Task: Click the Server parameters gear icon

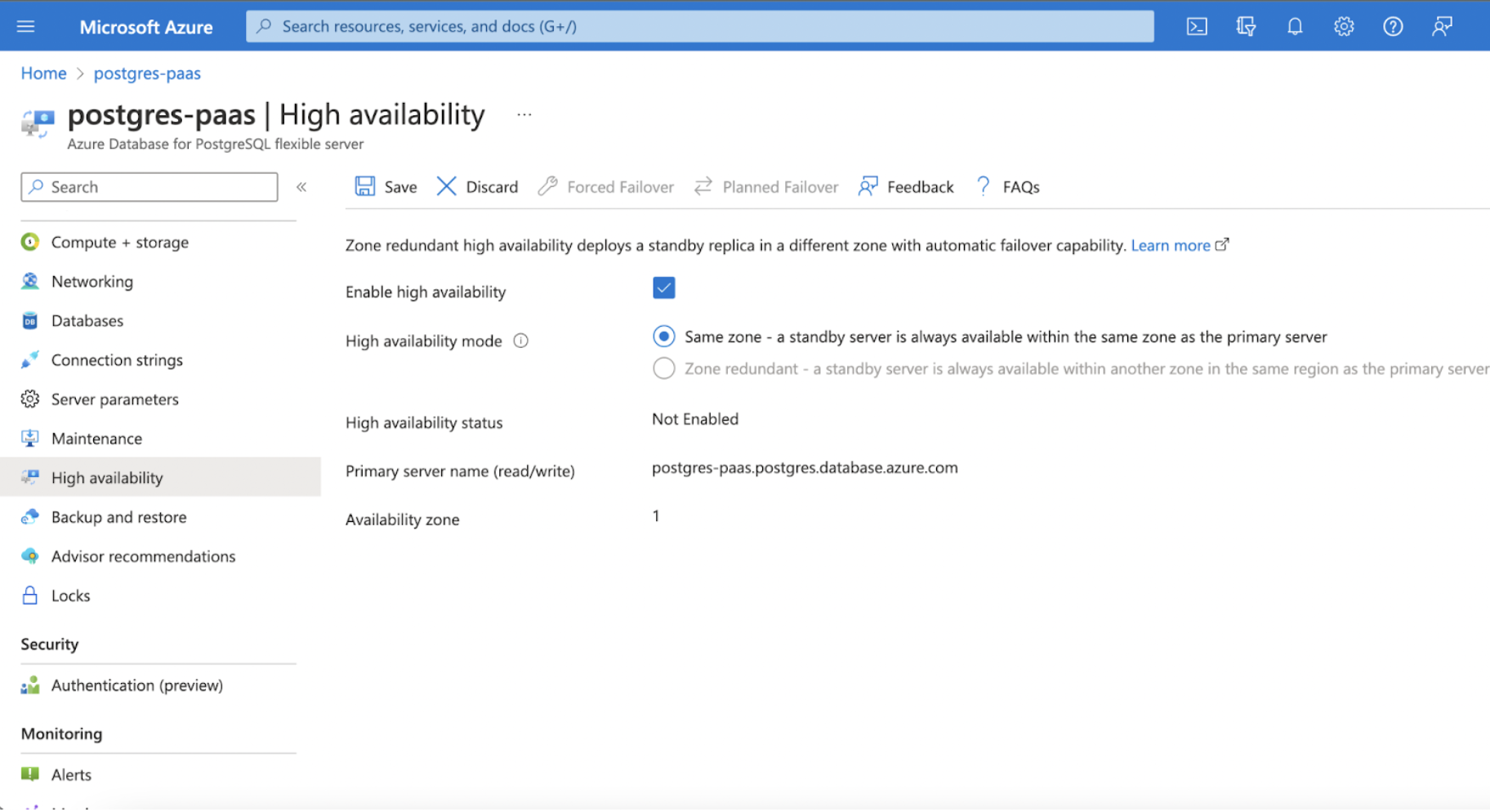Action: pos(30,399)
